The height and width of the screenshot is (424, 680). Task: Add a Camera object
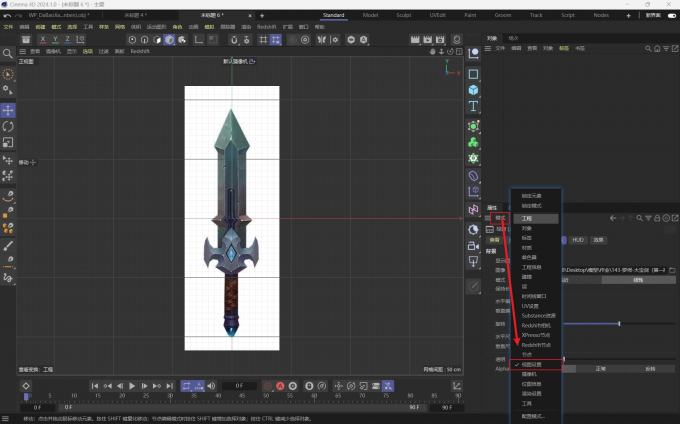pyautogui.click(x=473, y=246)
